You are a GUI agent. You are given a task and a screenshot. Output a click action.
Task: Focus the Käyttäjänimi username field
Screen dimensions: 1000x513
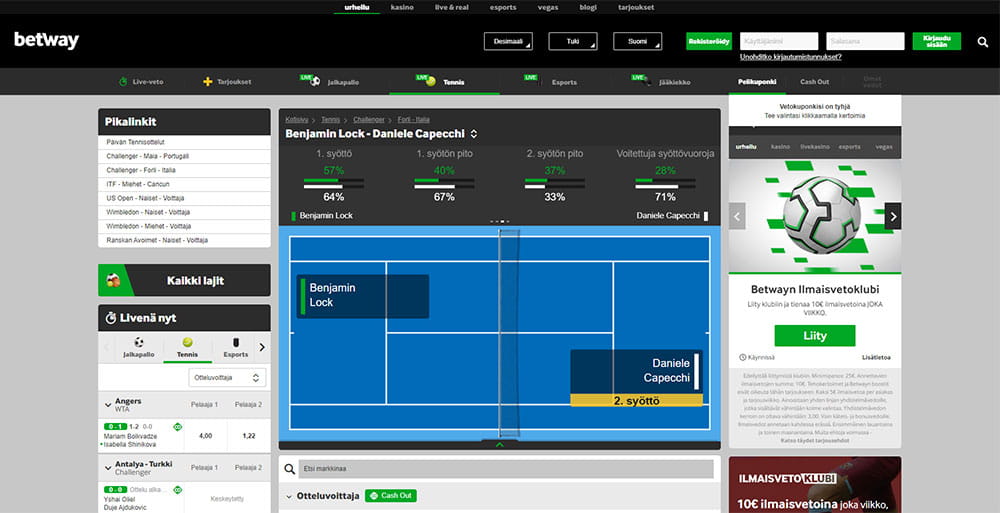(779, 41)
